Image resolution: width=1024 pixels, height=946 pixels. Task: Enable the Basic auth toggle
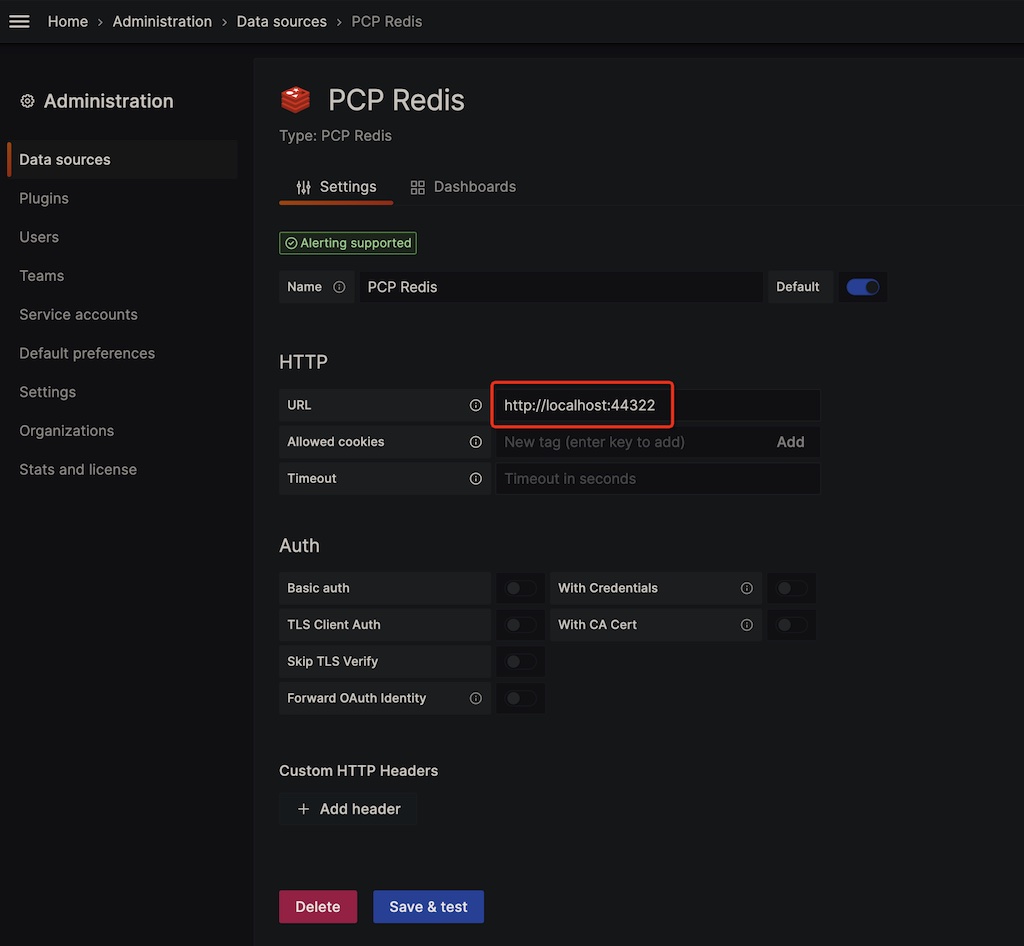[x=520, y=588]
